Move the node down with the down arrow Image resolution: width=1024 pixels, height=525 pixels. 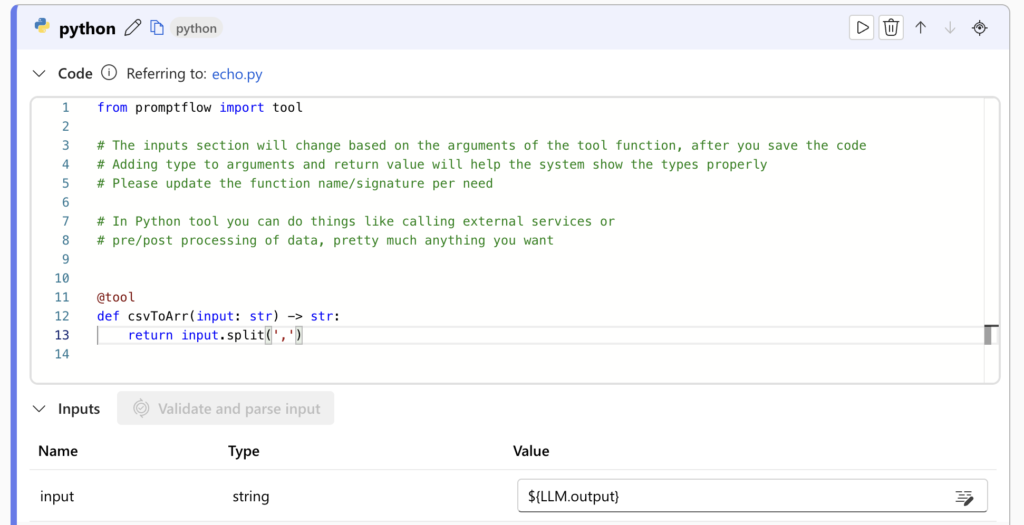coord(950,28)
